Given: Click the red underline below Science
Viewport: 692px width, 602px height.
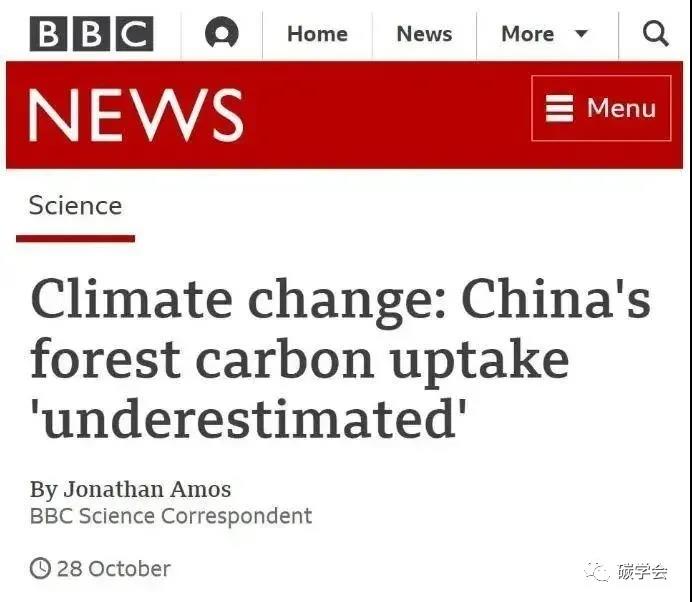Looking at the screenshot, I should [x=75, y=238].
